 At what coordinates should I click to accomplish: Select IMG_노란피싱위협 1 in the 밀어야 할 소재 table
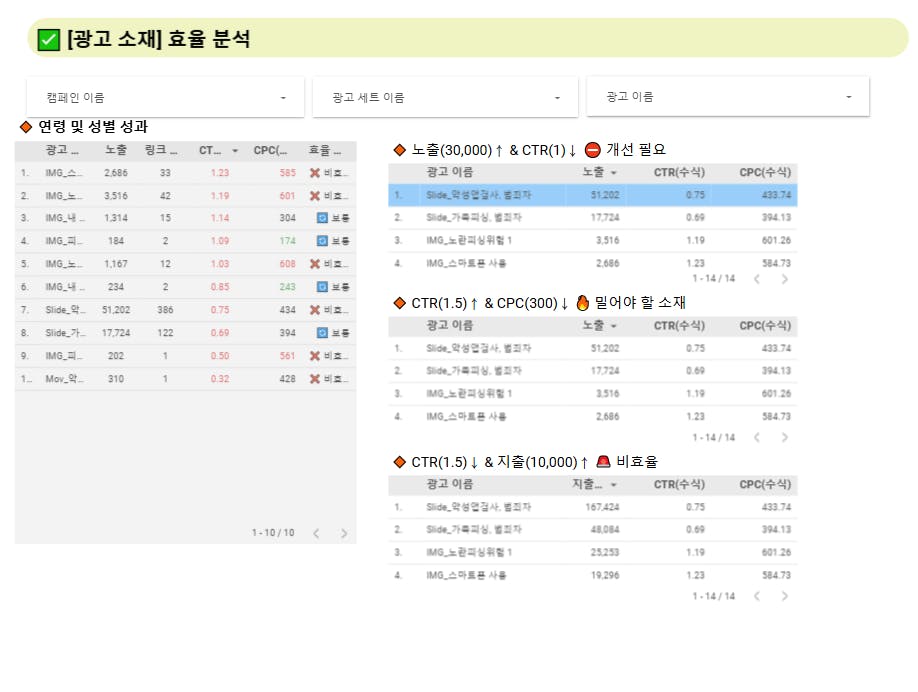[592, 394]
